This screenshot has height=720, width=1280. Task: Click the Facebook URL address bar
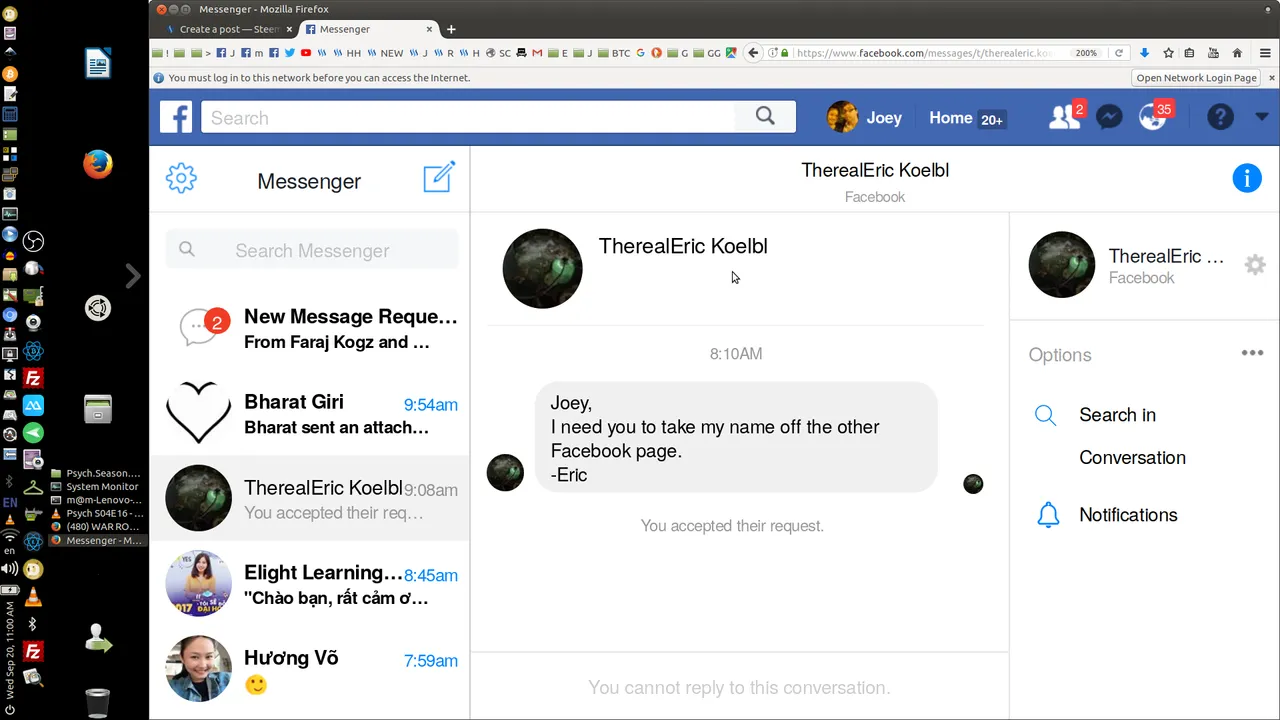click(x=925, y=53)
